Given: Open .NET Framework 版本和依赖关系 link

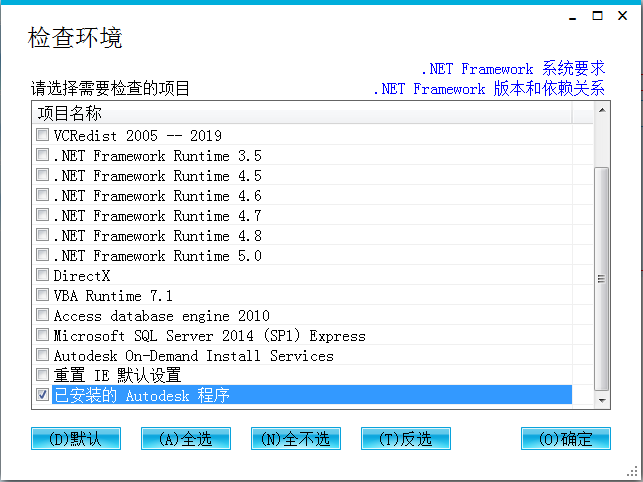Looking at the screenshot, I should pos(489,89).
